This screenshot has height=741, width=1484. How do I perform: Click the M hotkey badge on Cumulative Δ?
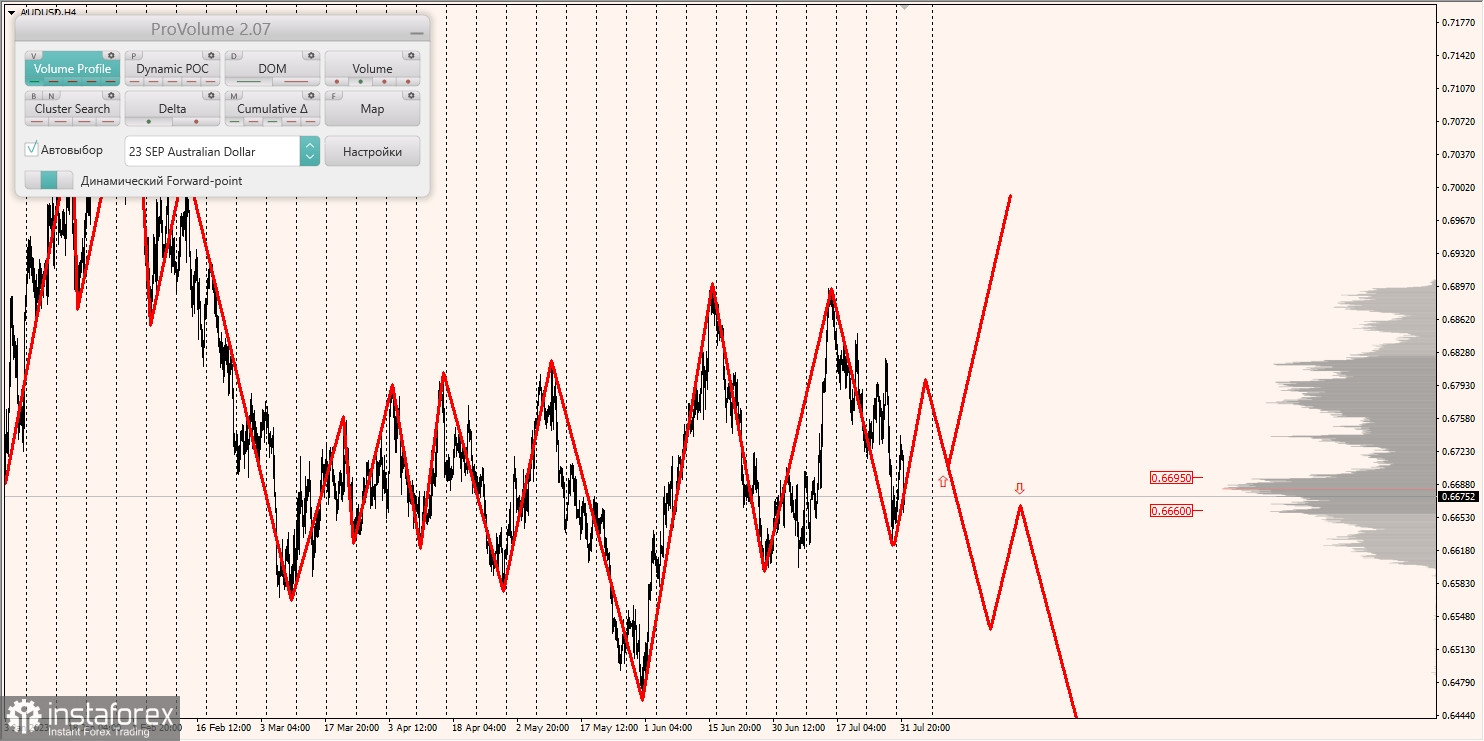(x=234, y=96)
